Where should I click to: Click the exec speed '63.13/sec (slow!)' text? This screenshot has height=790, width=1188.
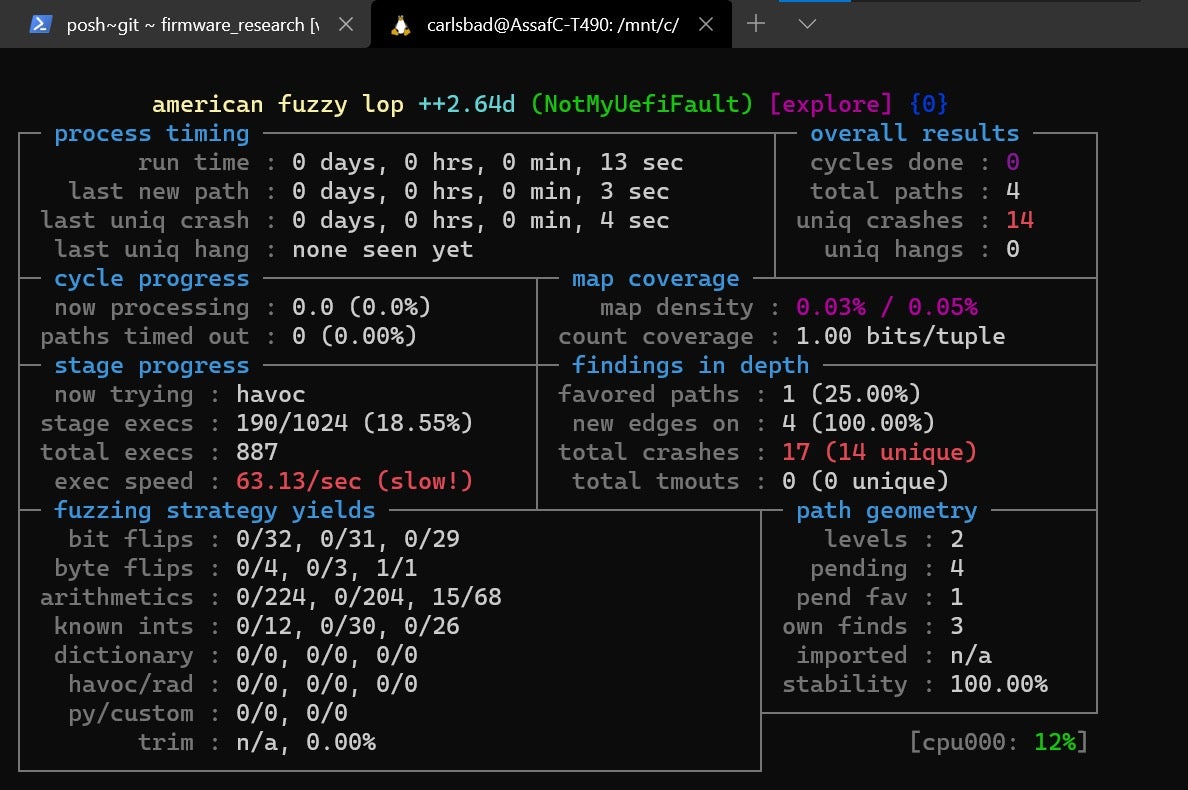(354, 481)
